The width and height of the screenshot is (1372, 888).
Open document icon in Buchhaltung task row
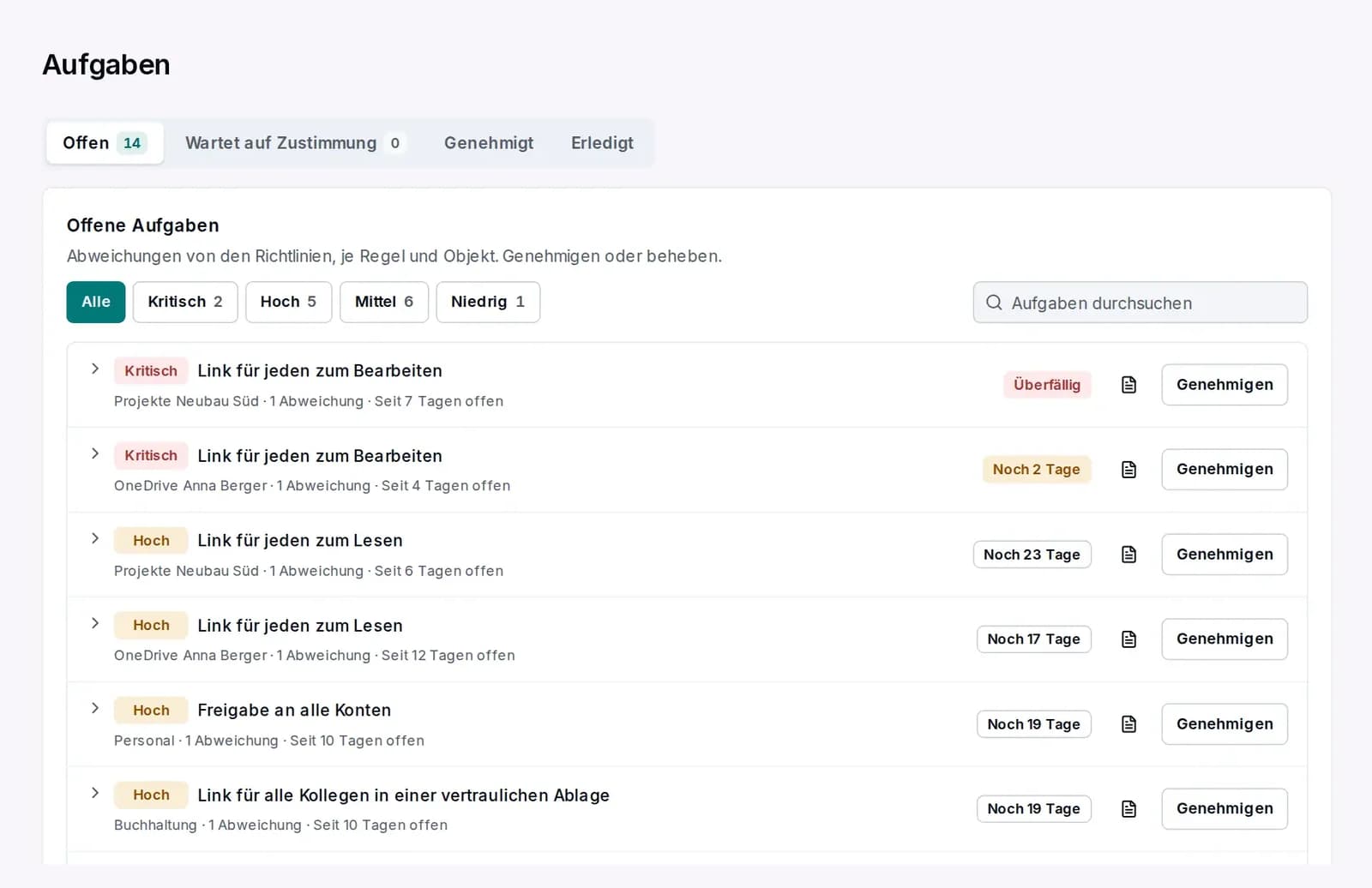click(1128, 809)
